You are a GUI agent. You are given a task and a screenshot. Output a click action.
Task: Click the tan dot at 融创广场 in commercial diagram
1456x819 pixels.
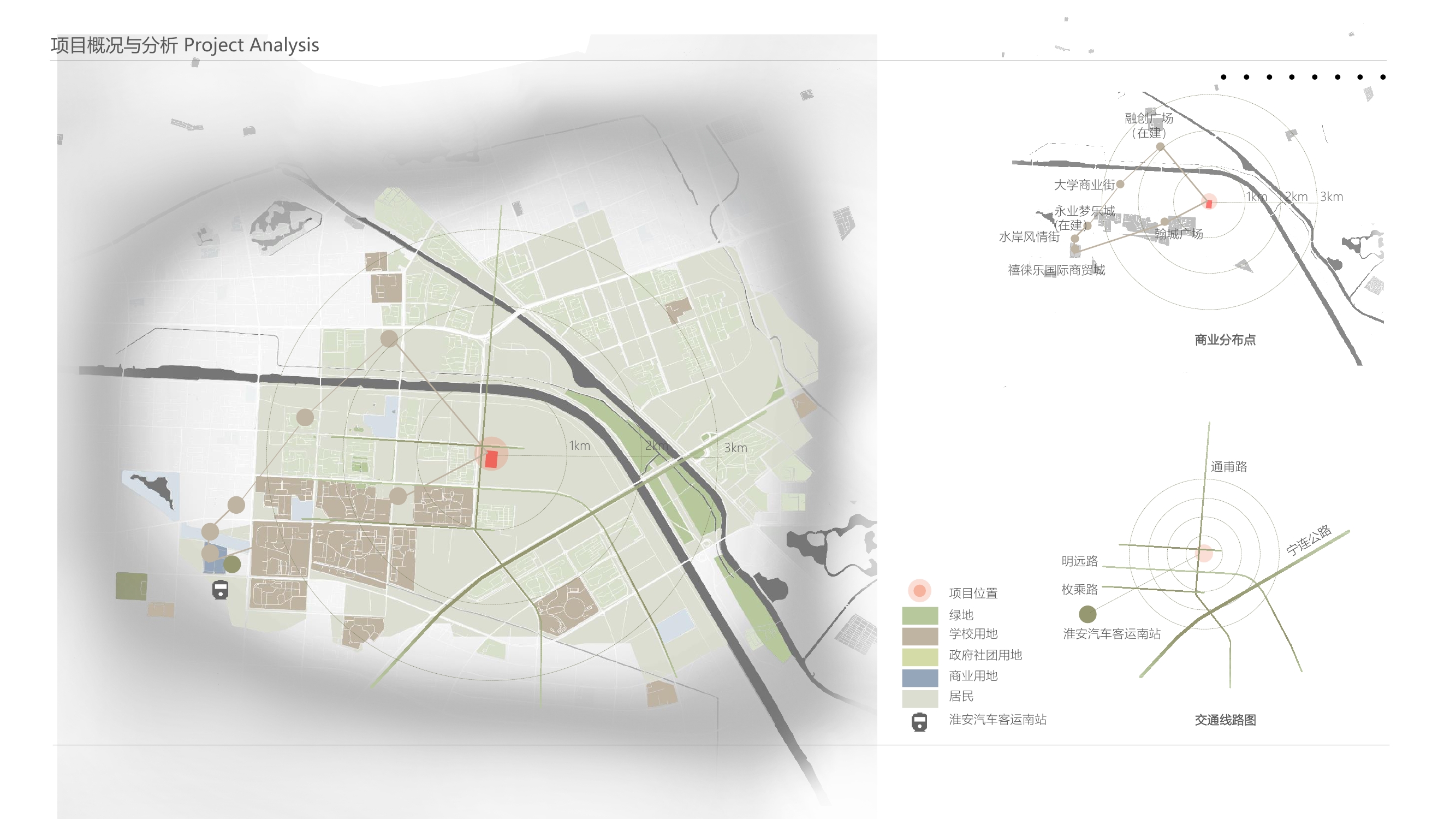[x=1160, y=146]
